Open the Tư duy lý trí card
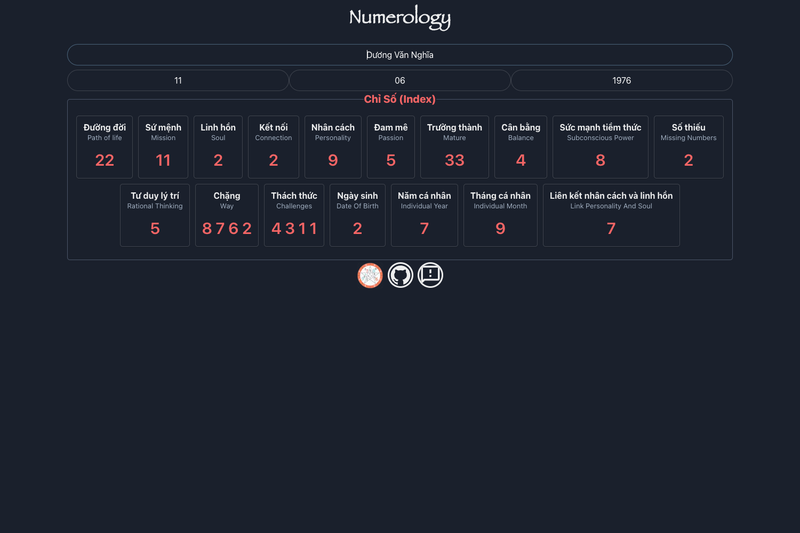 pyautogui.click(x=155, y=215)
